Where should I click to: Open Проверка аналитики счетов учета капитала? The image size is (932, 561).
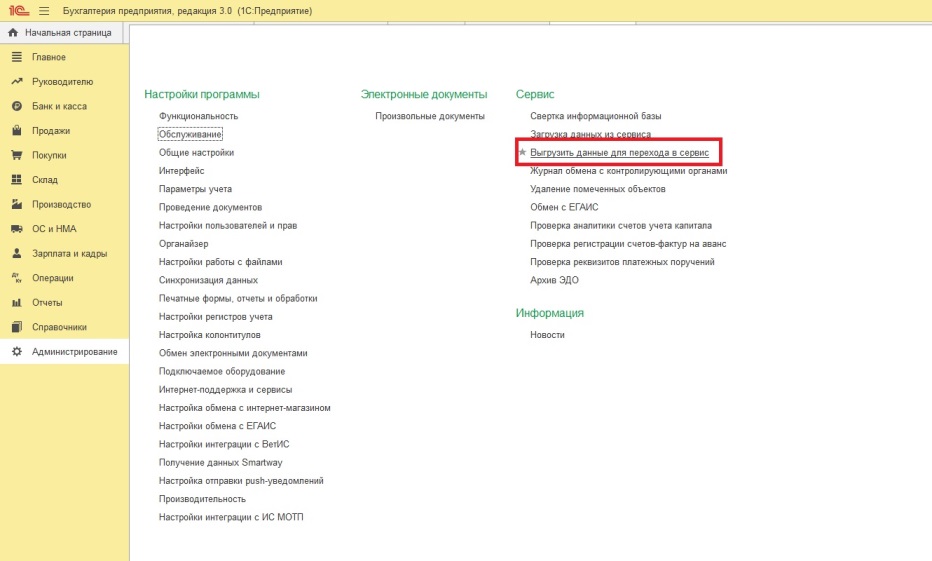621,225
